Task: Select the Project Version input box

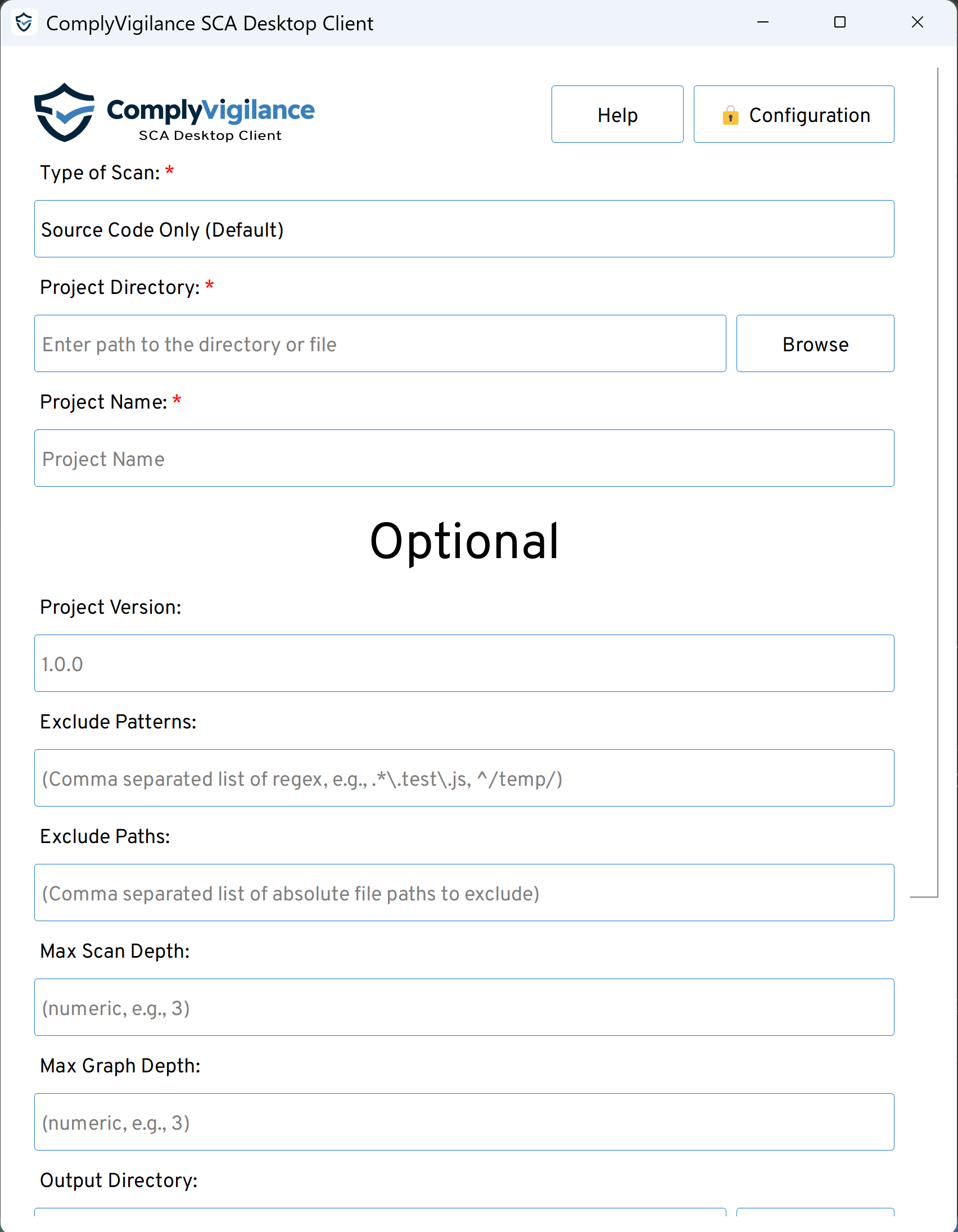Action: coord(464,663)
